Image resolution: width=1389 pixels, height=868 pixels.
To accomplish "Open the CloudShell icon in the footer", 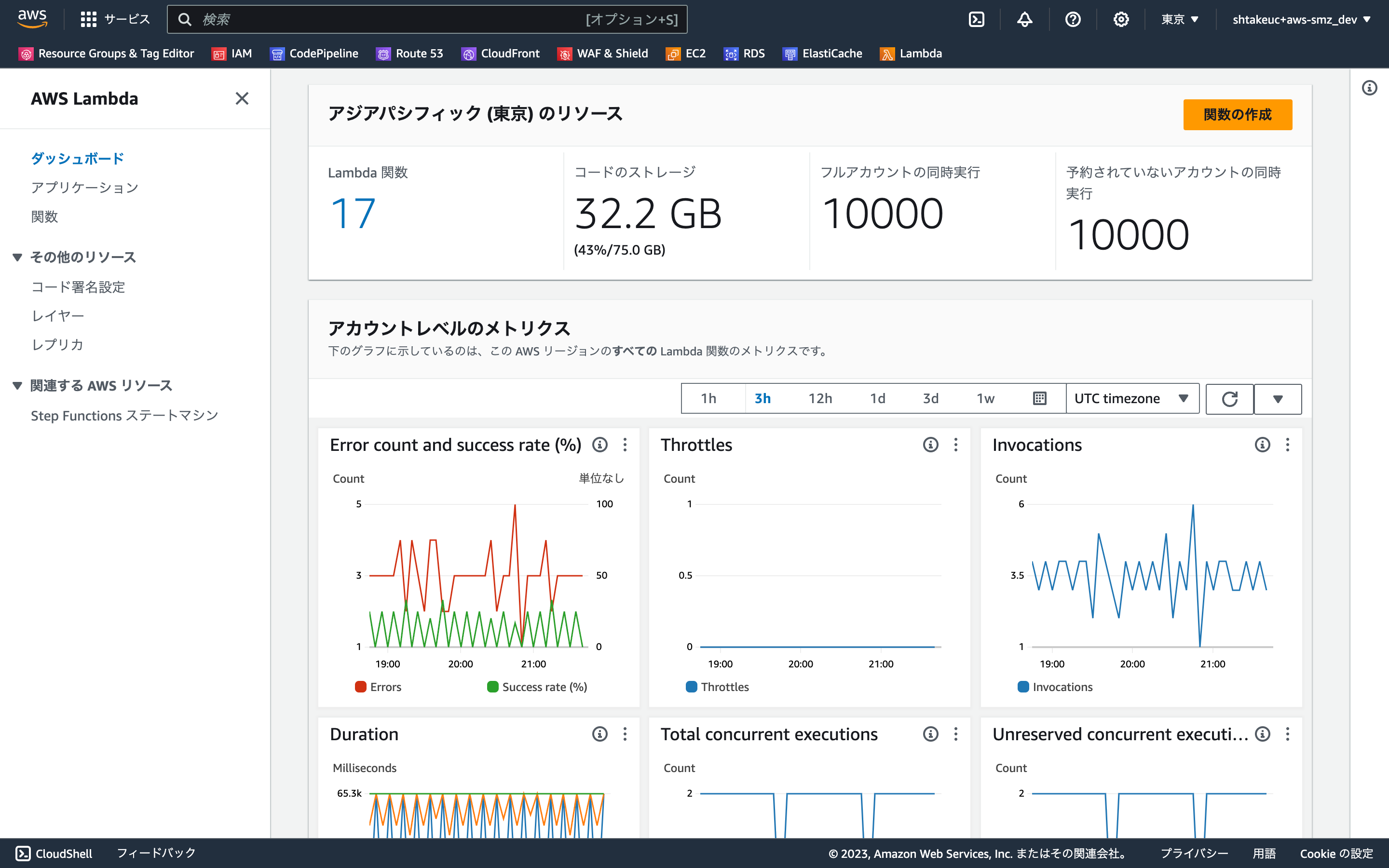I will (23, 854).
